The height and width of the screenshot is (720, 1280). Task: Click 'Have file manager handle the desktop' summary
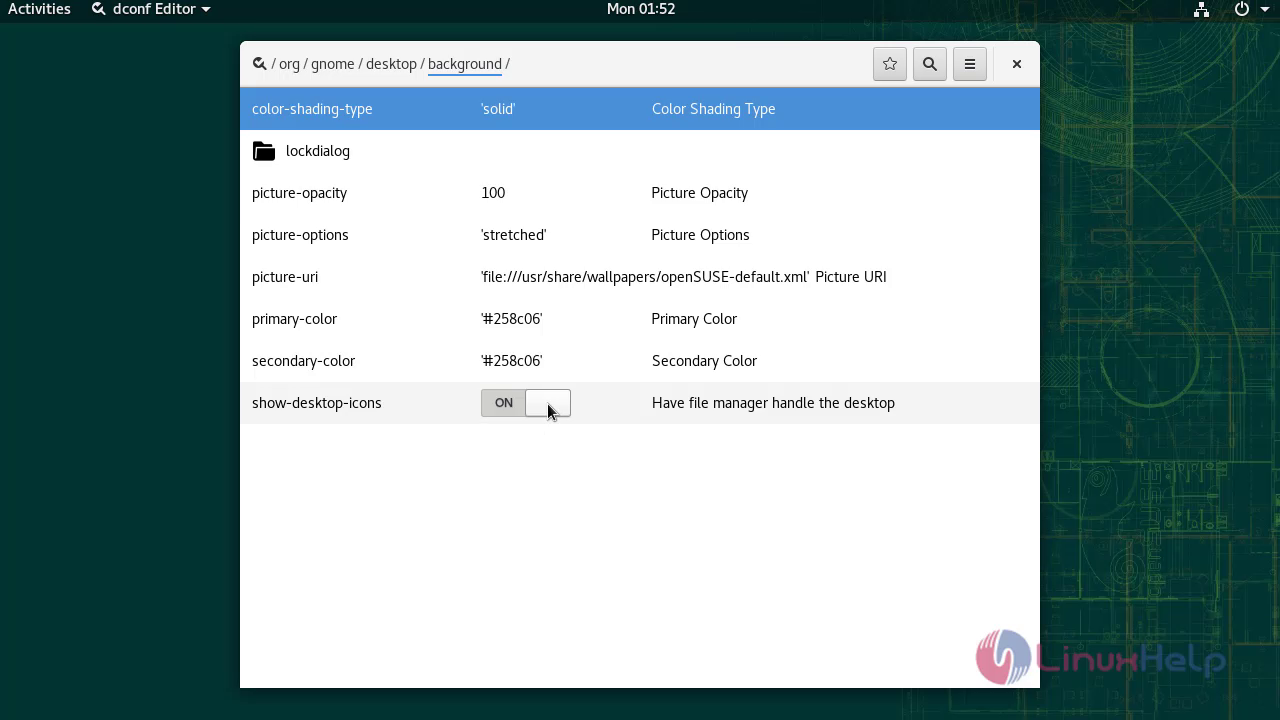pos(773,403)
